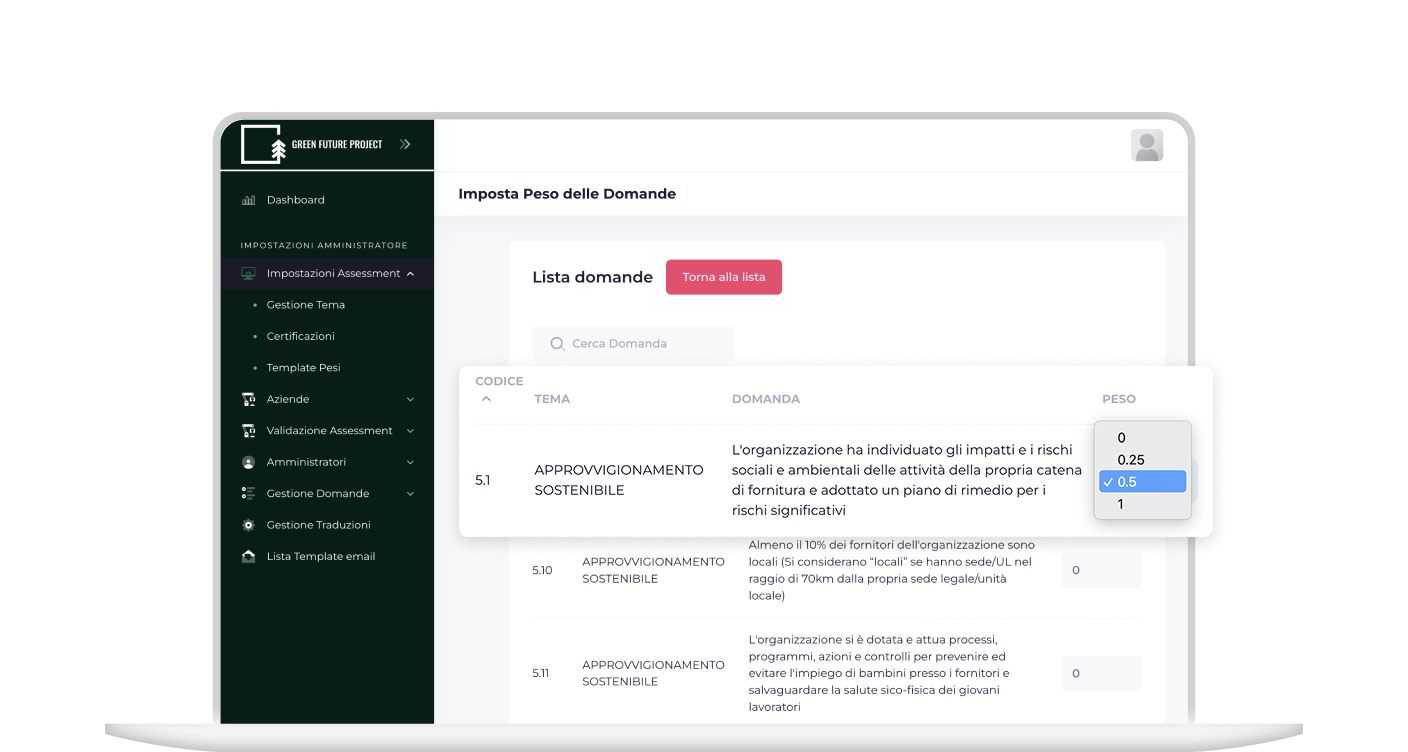Expand the Validazione Assessment chevron
Image resolution: width=1408 pixels, height=752 pixels.
click(411, 431)
